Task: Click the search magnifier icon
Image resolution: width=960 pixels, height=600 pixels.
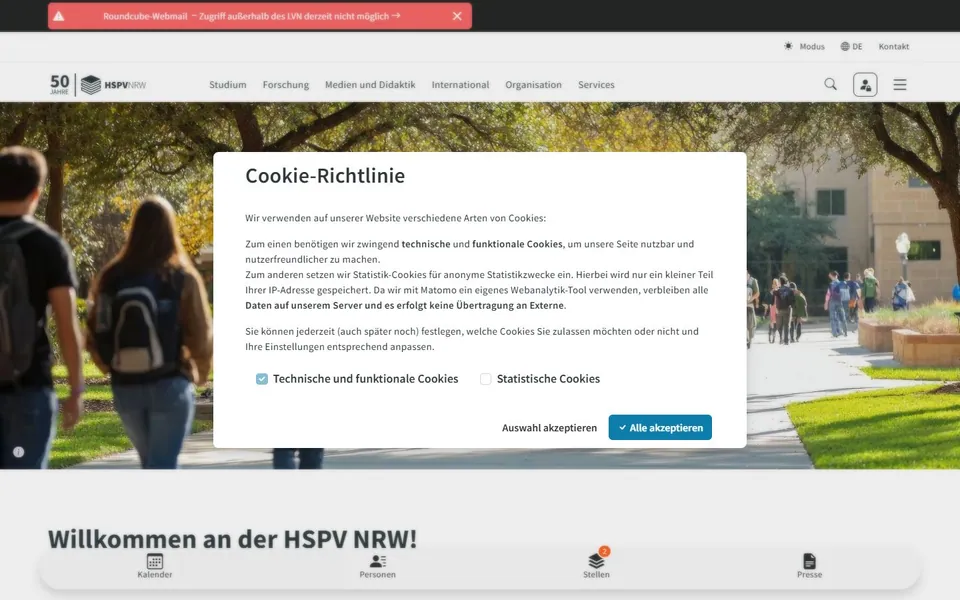Action: tap(830, 84)
